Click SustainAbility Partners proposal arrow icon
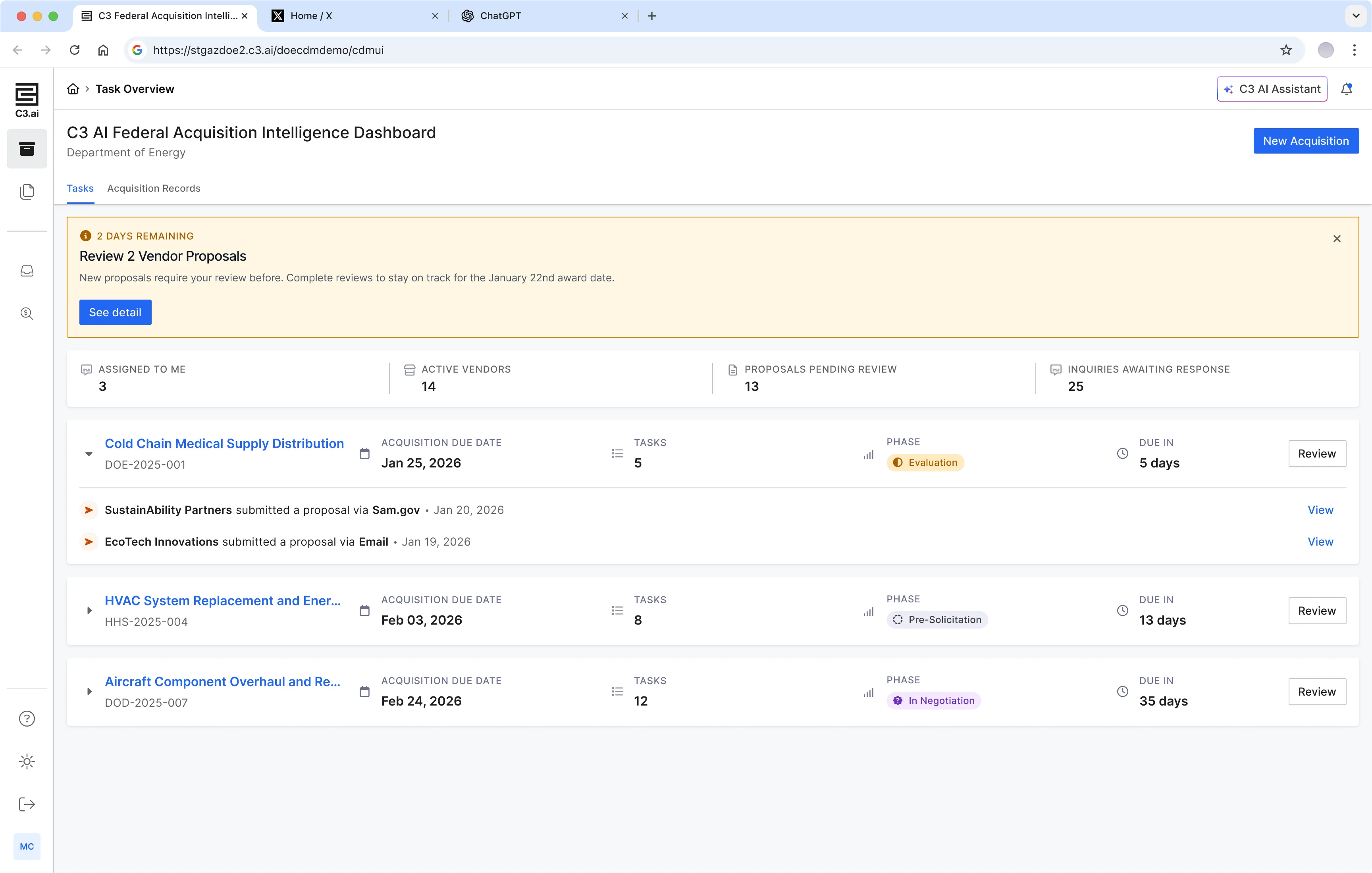Image resolution: width=1372 pixels, height=873 pixels. [x=88, y=510]
